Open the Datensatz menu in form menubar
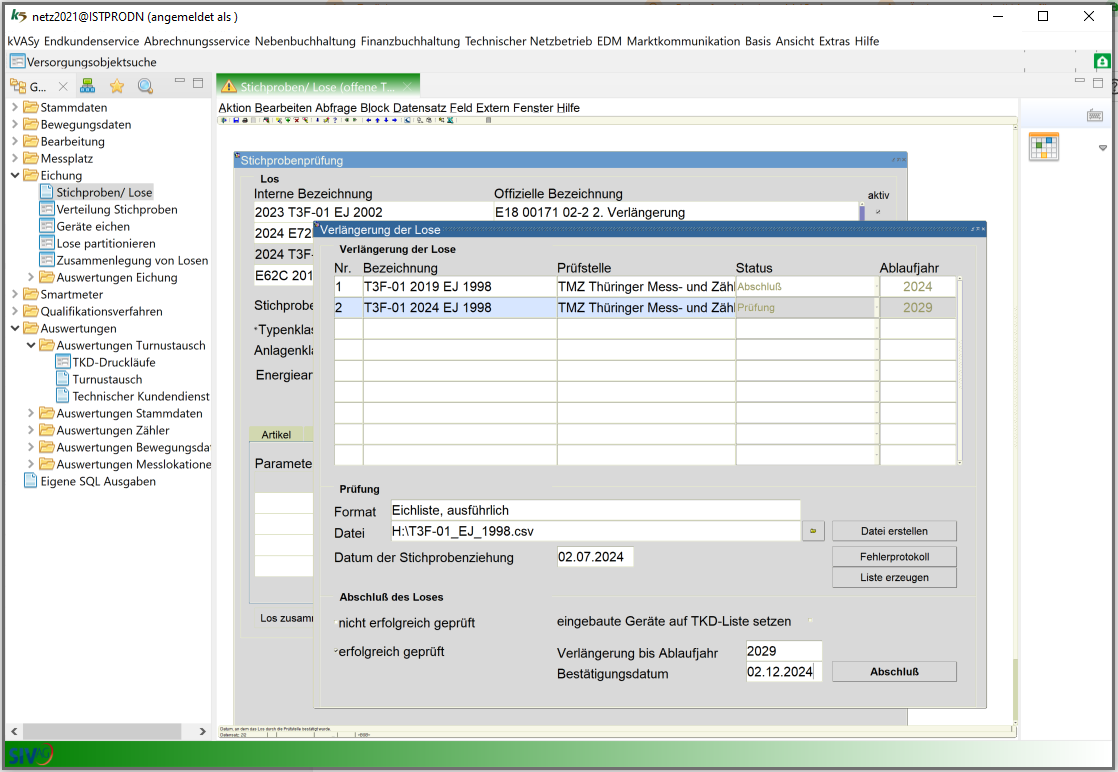 tap(420, 108)
